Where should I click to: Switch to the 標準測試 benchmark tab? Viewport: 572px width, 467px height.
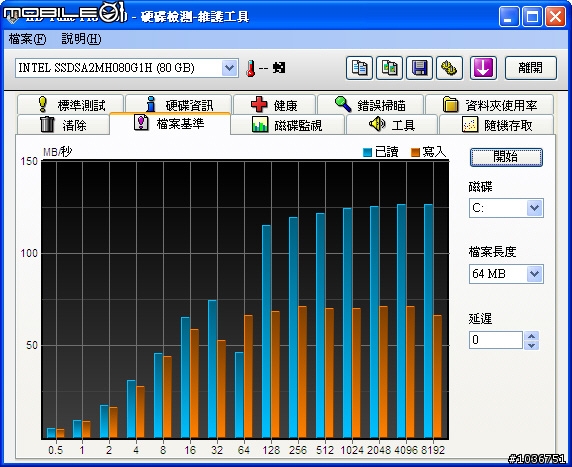coord(70,105)
